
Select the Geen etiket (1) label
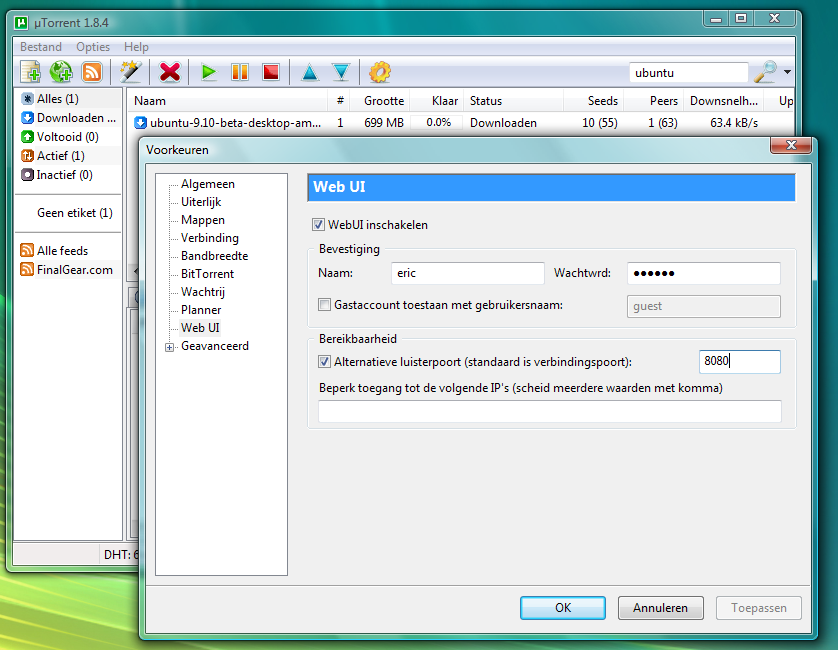click(x=74, y=213)
